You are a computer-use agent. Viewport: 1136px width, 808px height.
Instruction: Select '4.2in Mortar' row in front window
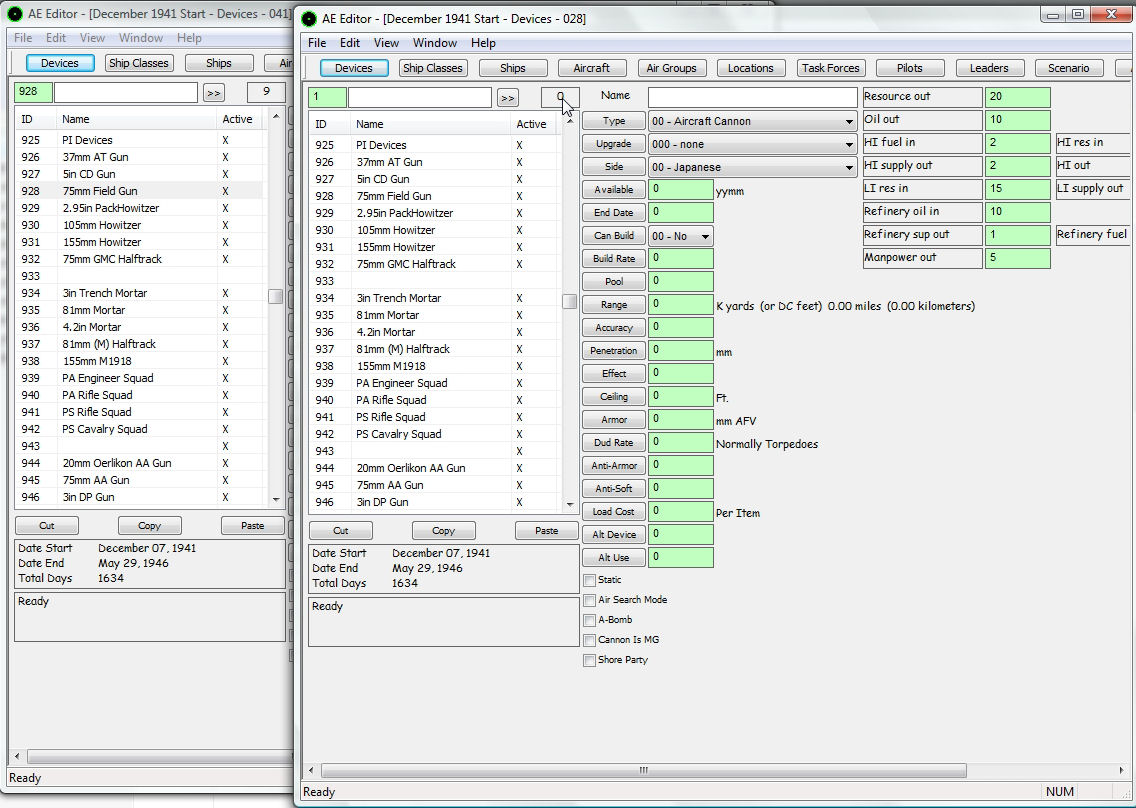tap(433, 332)
